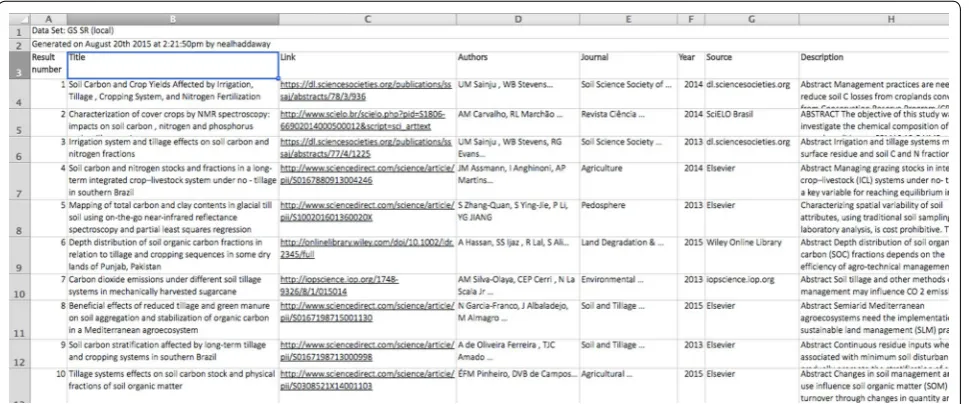969x404 pixels.
Task: Click the 'Data Set: GS SR (local)' cell
Action: tap(73, 30)
